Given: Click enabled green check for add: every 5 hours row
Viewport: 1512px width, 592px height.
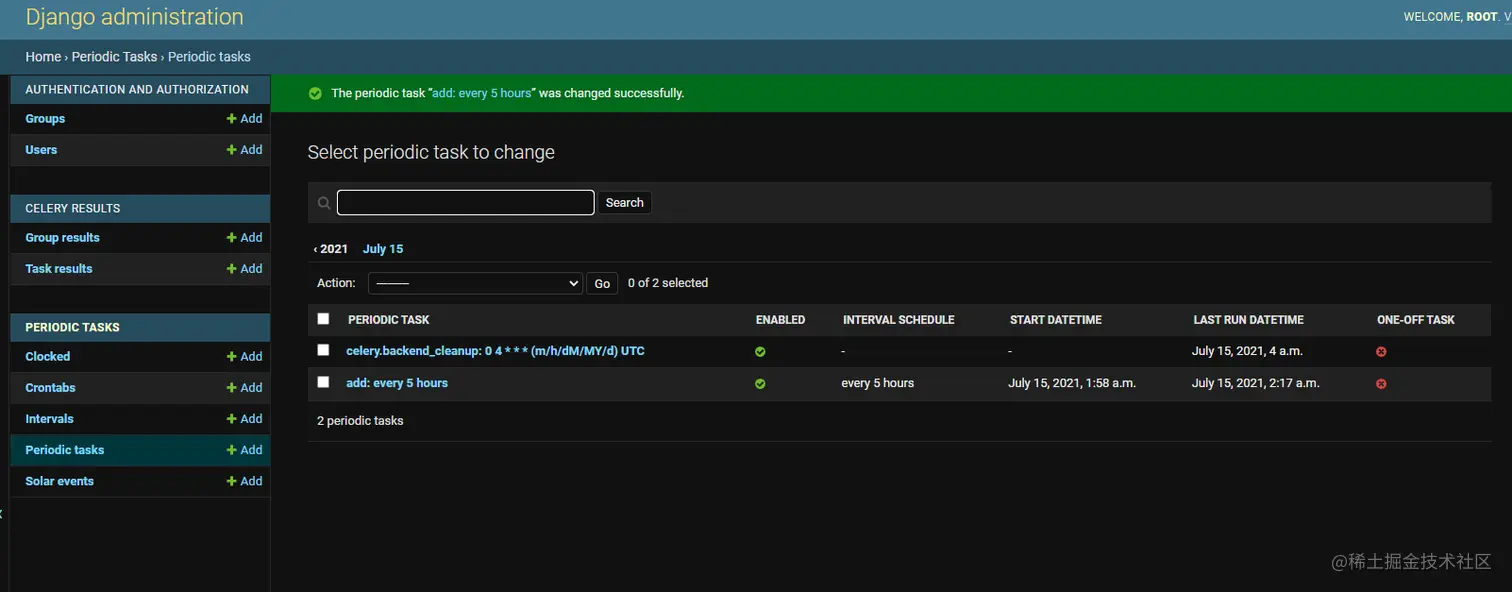Looking at the screenshot, I should tap(760, 384).
